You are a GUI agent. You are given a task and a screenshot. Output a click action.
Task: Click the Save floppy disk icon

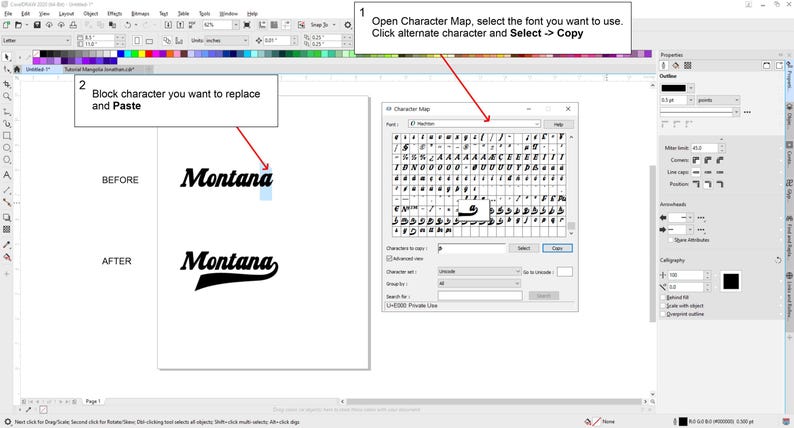pos(37,25)
